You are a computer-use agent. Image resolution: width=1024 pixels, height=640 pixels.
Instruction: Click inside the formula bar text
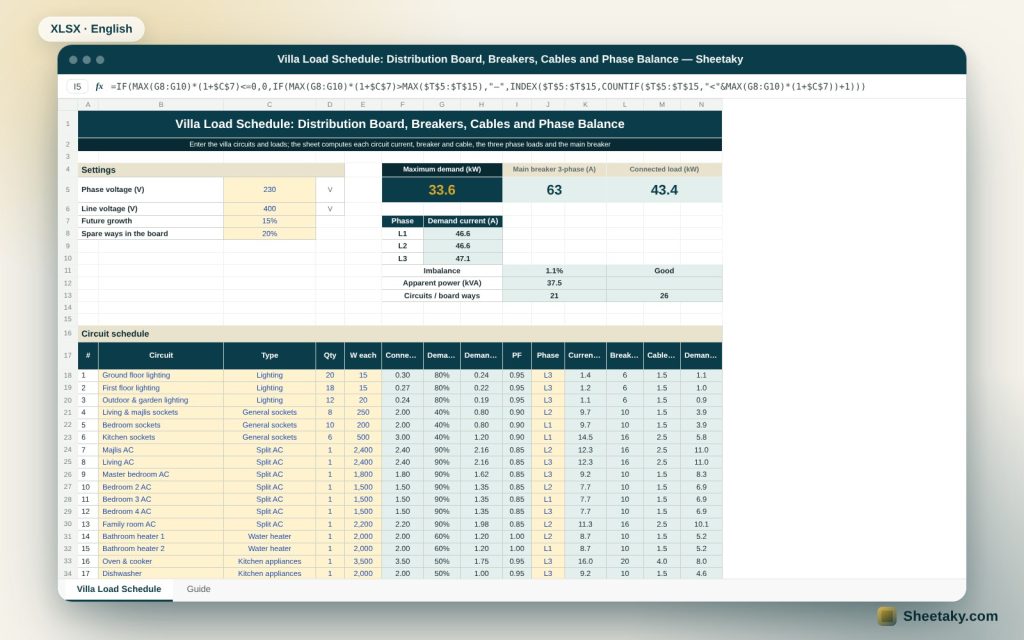click(488, 86)
